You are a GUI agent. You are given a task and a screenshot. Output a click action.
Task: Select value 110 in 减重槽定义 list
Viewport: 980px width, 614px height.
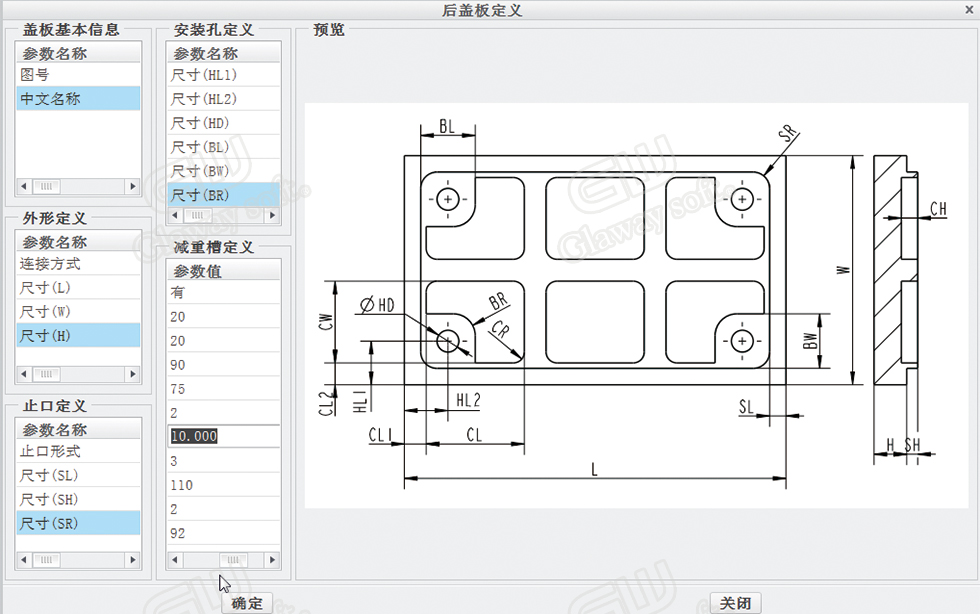[x=224, y=485]
